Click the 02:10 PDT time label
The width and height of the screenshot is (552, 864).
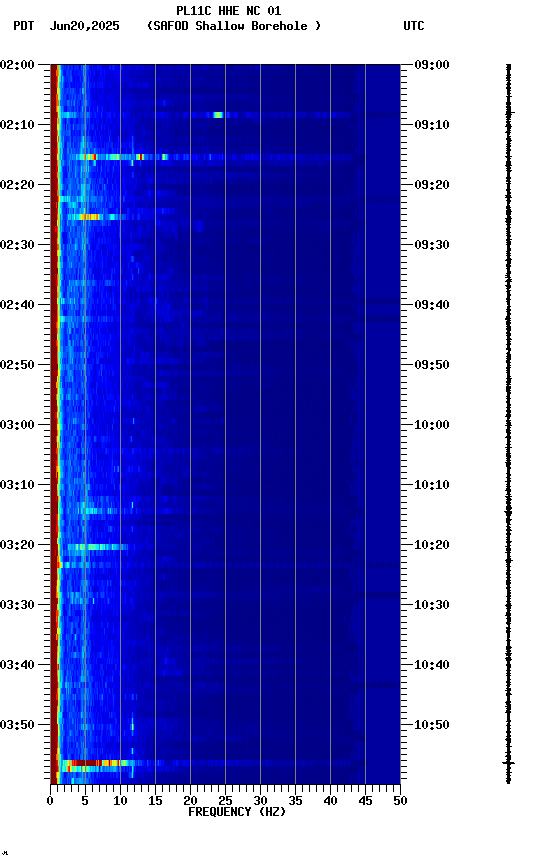click(x=17, y=125)
